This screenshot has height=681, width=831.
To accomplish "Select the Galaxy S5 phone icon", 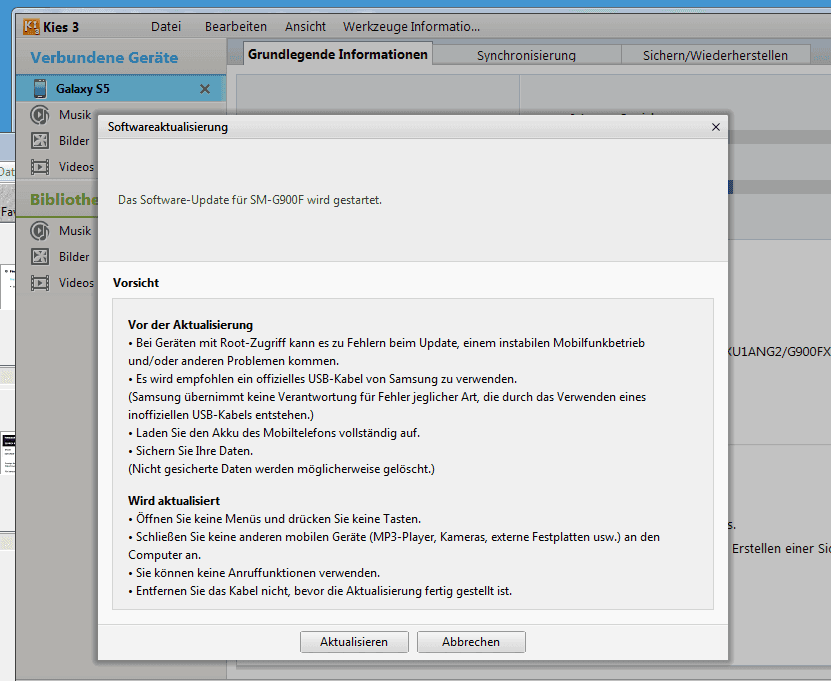I will (40, 89).
